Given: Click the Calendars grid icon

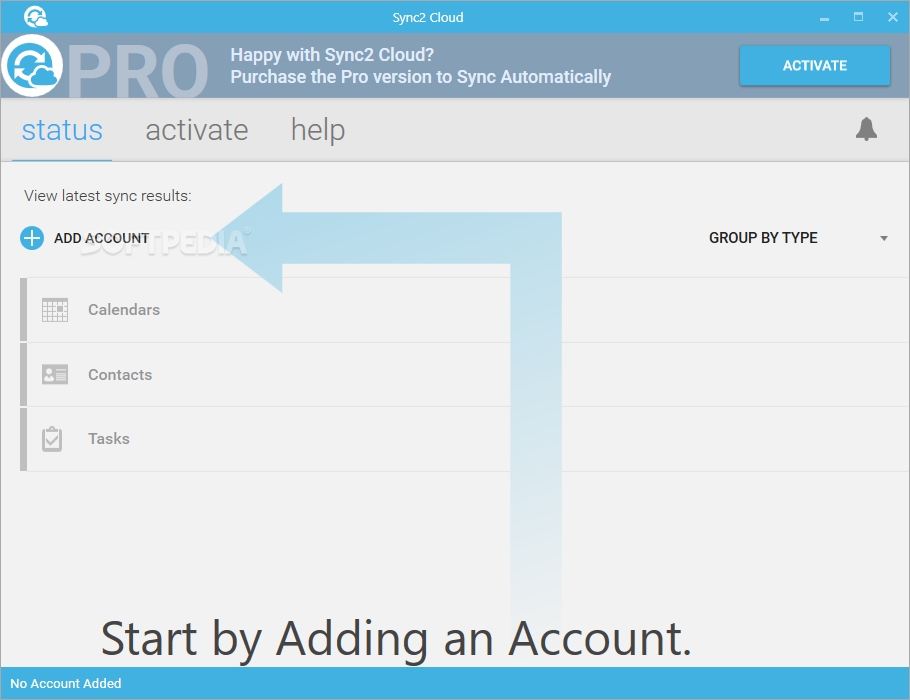Looking at the screenshot, I should (55, 310).
